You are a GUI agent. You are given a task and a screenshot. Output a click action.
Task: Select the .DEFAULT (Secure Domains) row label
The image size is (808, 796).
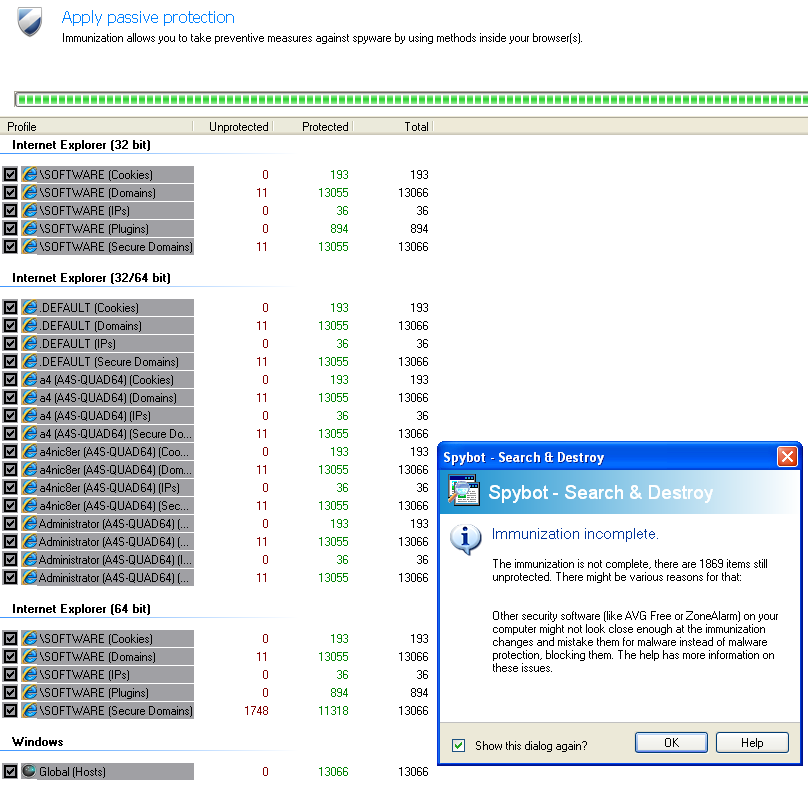click(x=109, y=362)
